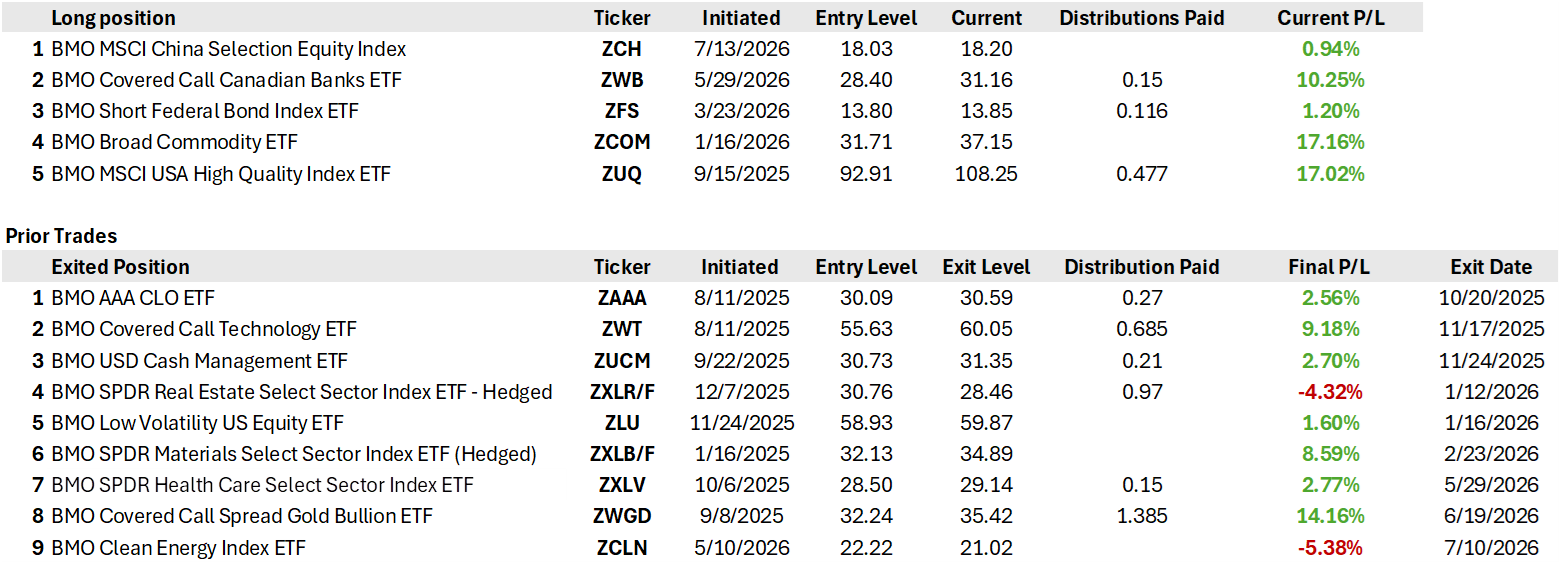
Task: Select the 1.385 distribution paid value
Action: pyautogui.click(x=1141, y=516)
